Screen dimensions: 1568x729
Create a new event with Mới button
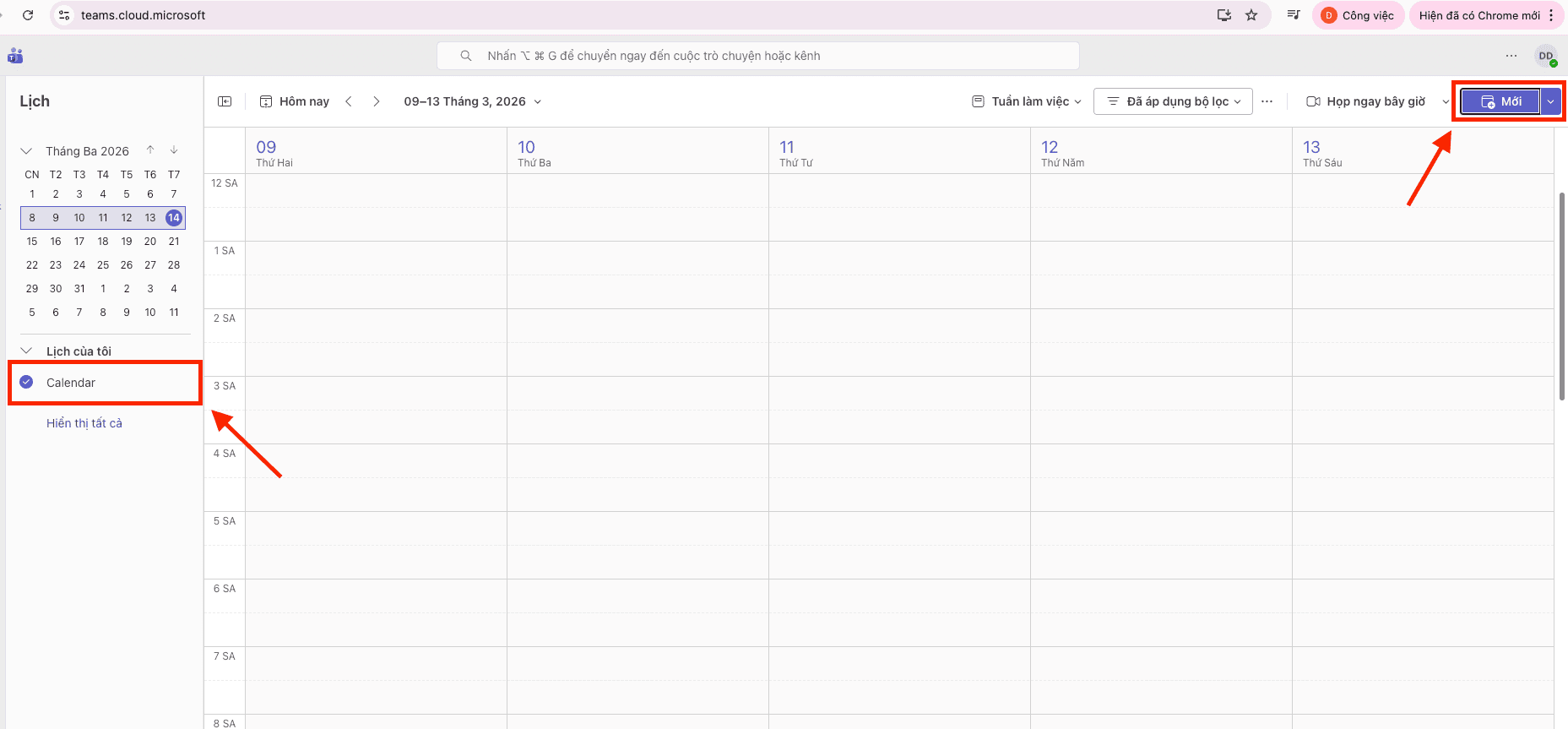pos(1500,101)
